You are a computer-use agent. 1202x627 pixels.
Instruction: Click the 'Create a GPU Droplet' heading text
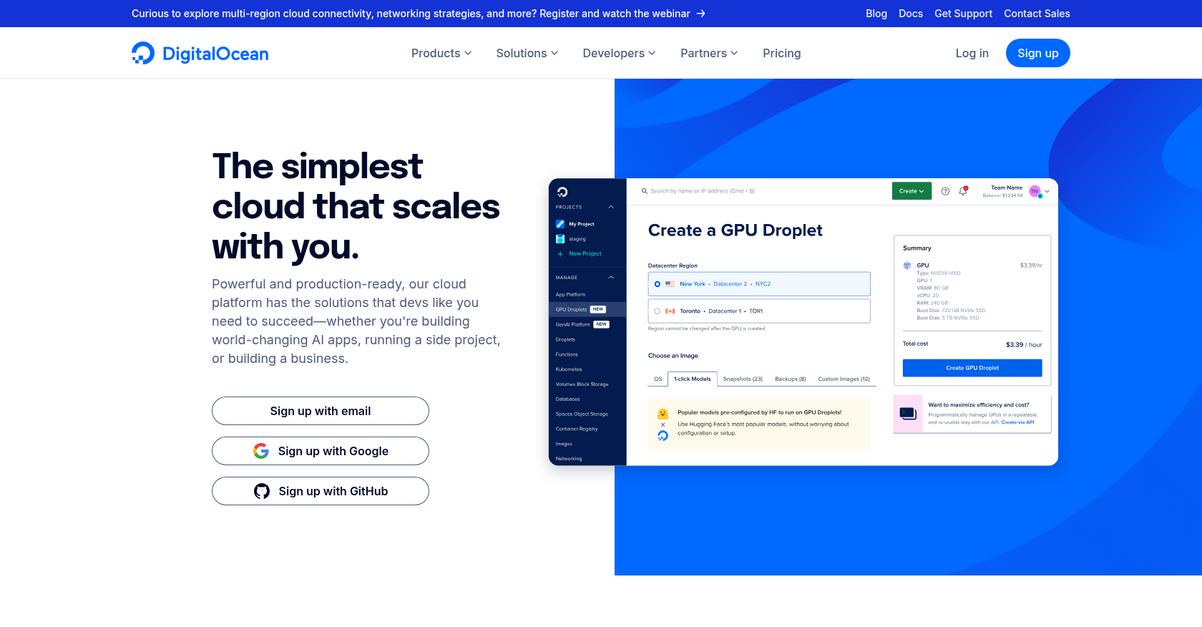735,230
